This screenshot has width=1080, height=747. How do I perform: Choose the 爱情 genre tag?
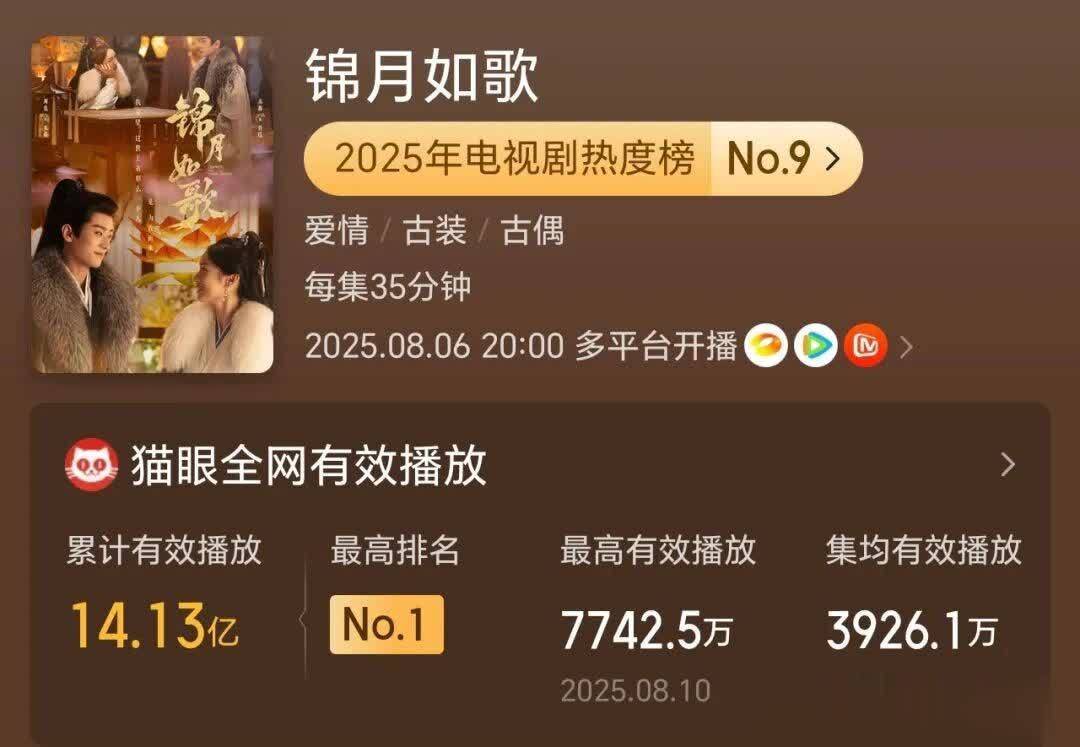coord(337,230)
